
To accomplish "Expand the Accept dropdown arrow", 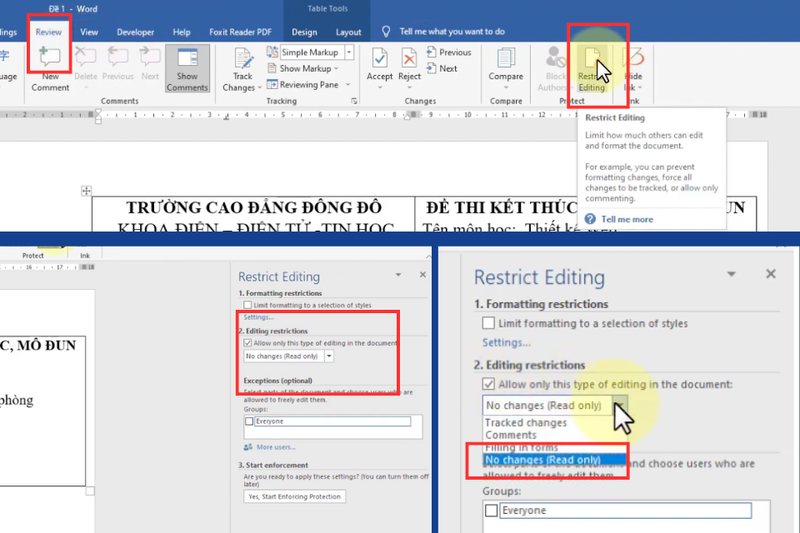I will 380,87.
